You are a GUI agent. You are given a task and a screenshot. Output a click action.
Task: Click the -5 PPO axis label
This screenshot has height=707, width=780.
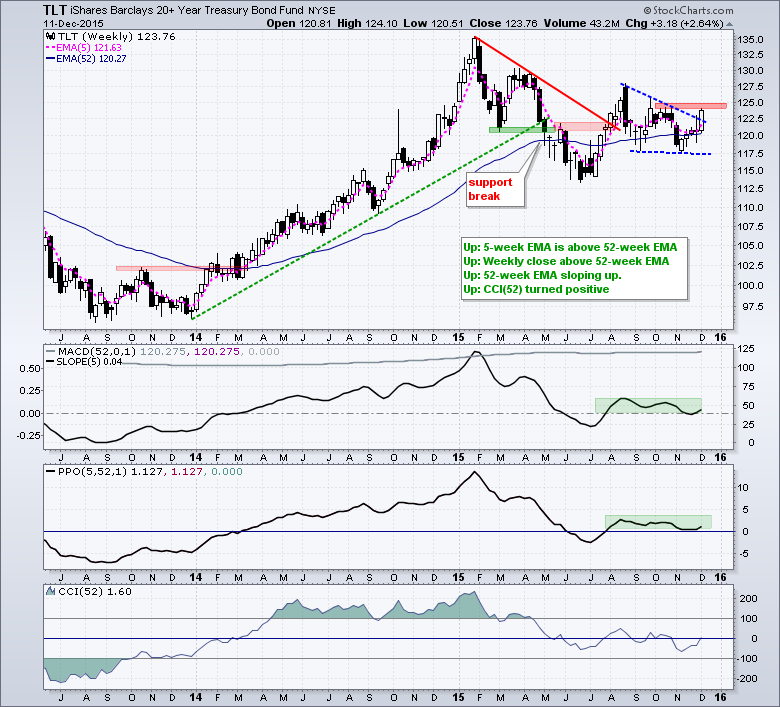(x=744, y=554)
